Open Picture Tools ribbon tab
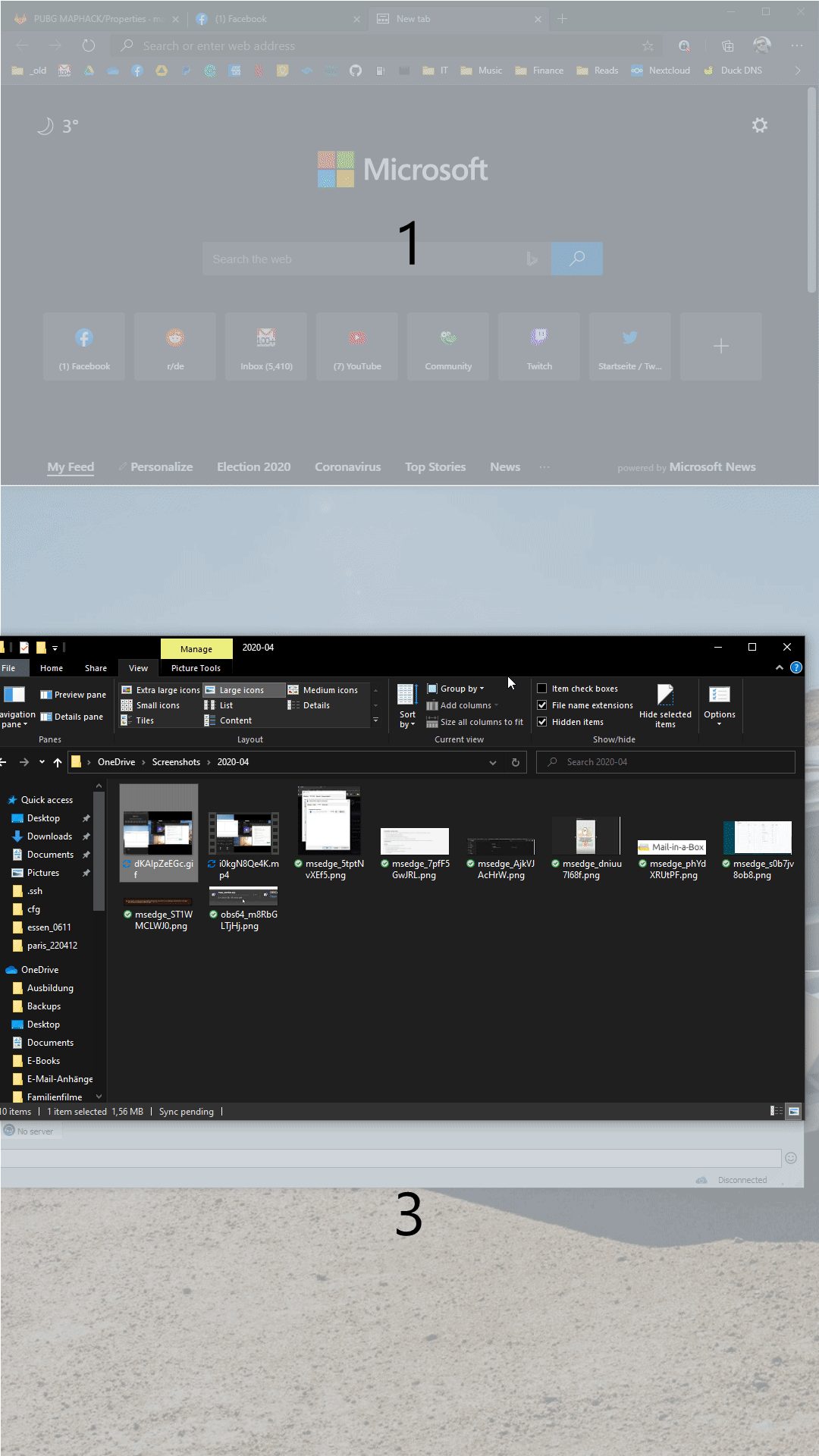The image size is (819, 1456). coord(196,668)
